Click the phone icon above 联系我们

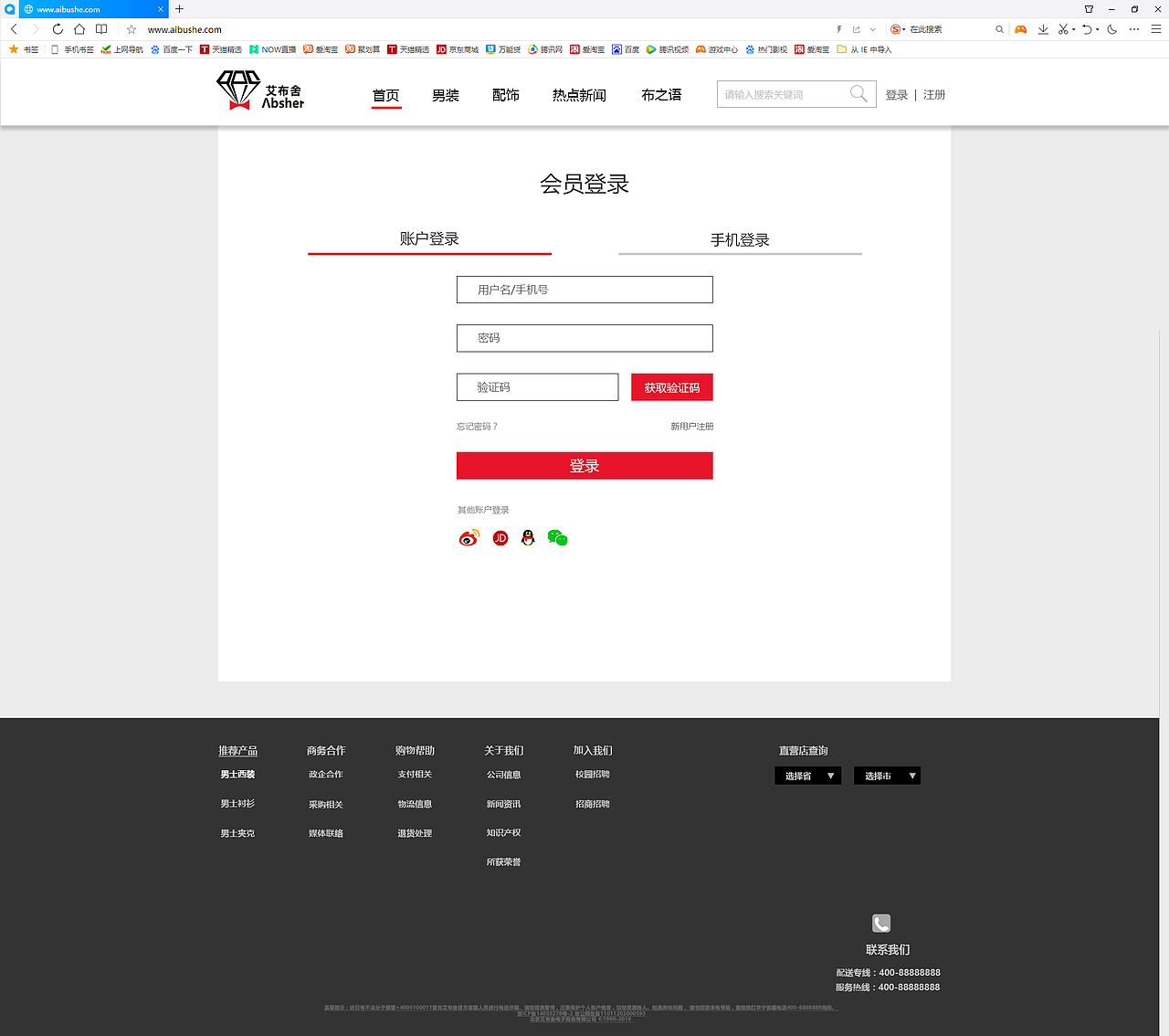pos(880,923)
